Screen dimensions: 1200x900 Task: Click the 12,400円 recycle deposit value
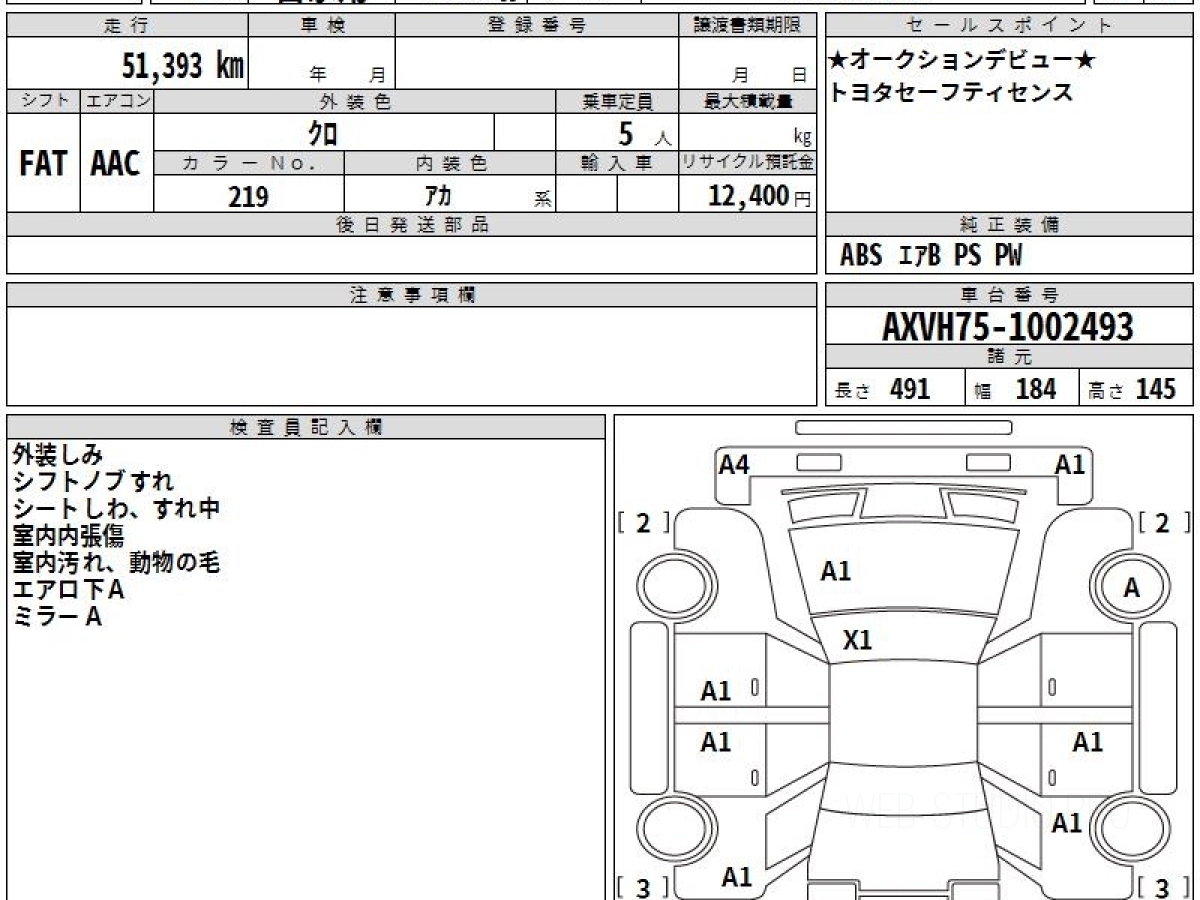tap(760, 196)
